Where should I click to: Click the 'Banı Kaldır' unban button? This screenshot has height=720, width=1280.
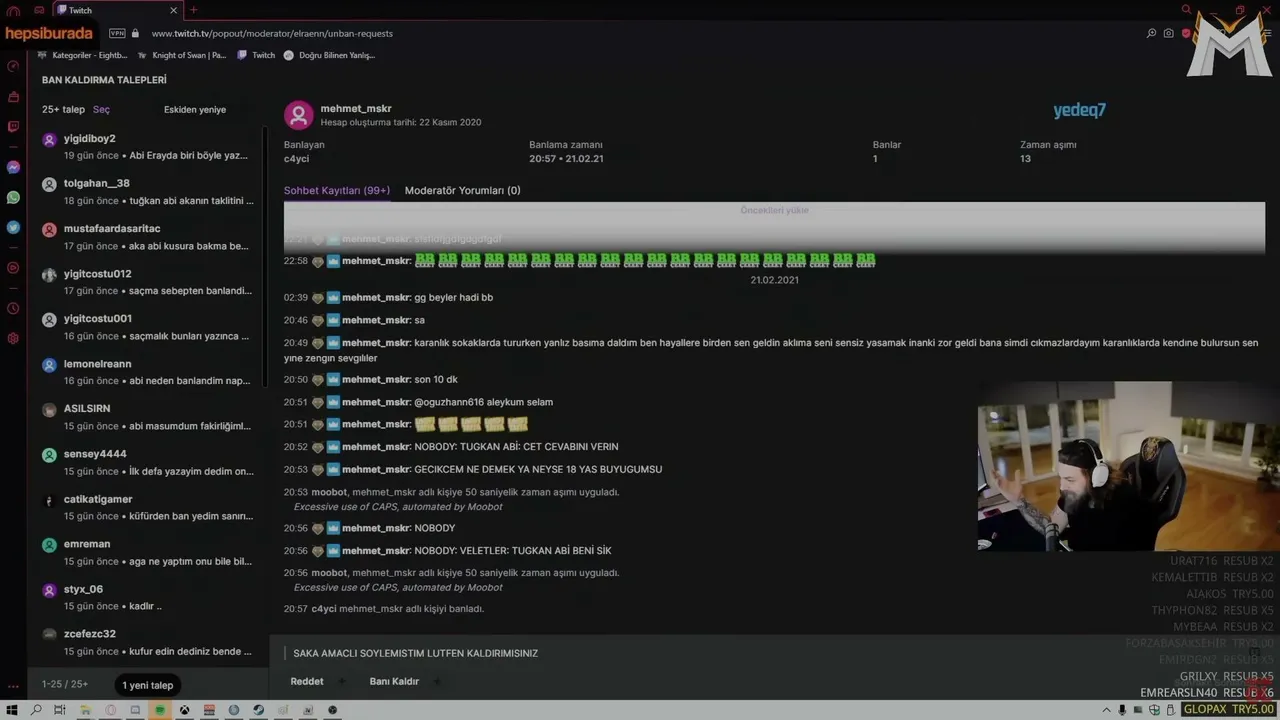tap(394, 681)
